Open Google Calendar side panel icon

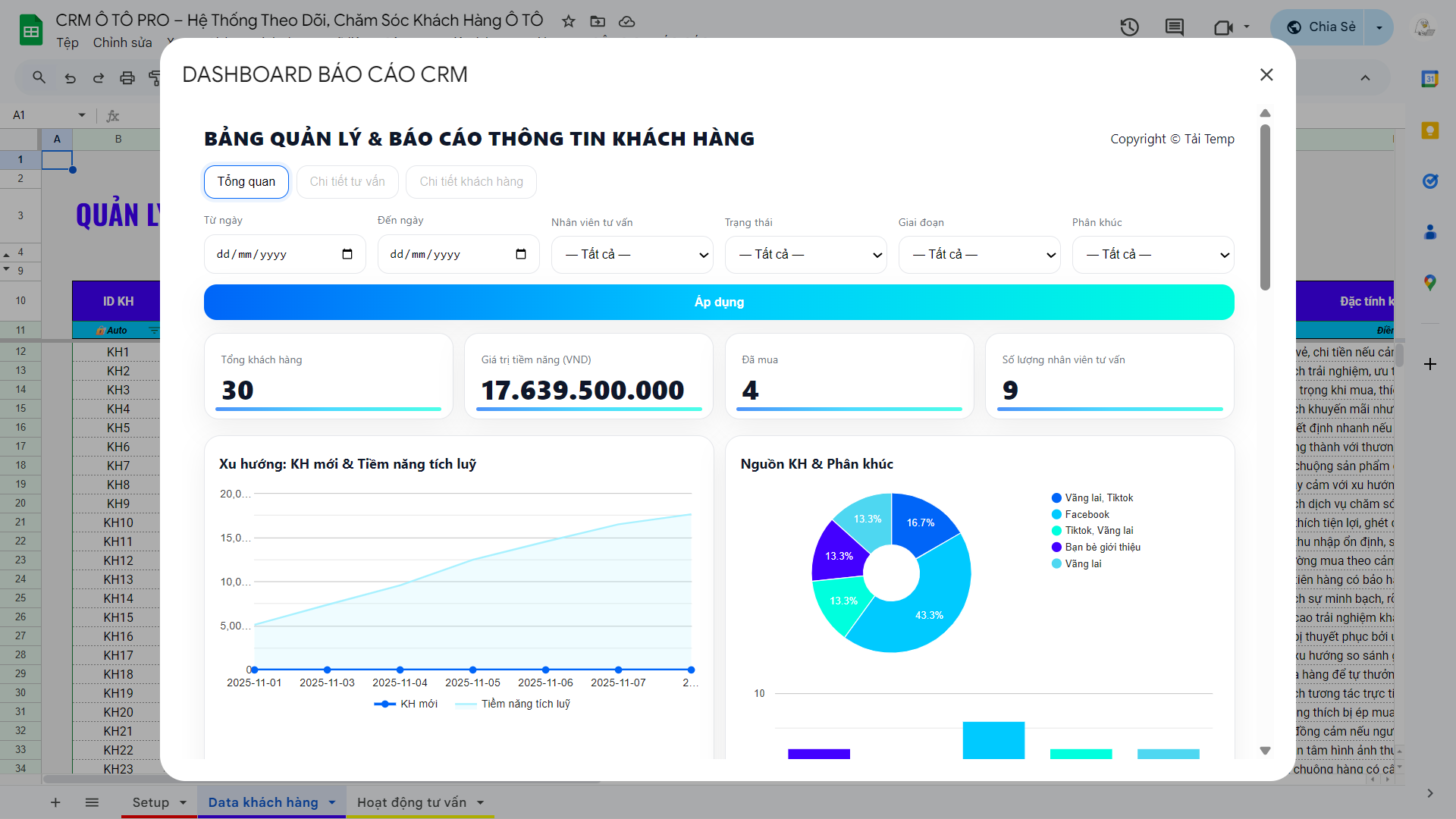[x=1429, y=79]
